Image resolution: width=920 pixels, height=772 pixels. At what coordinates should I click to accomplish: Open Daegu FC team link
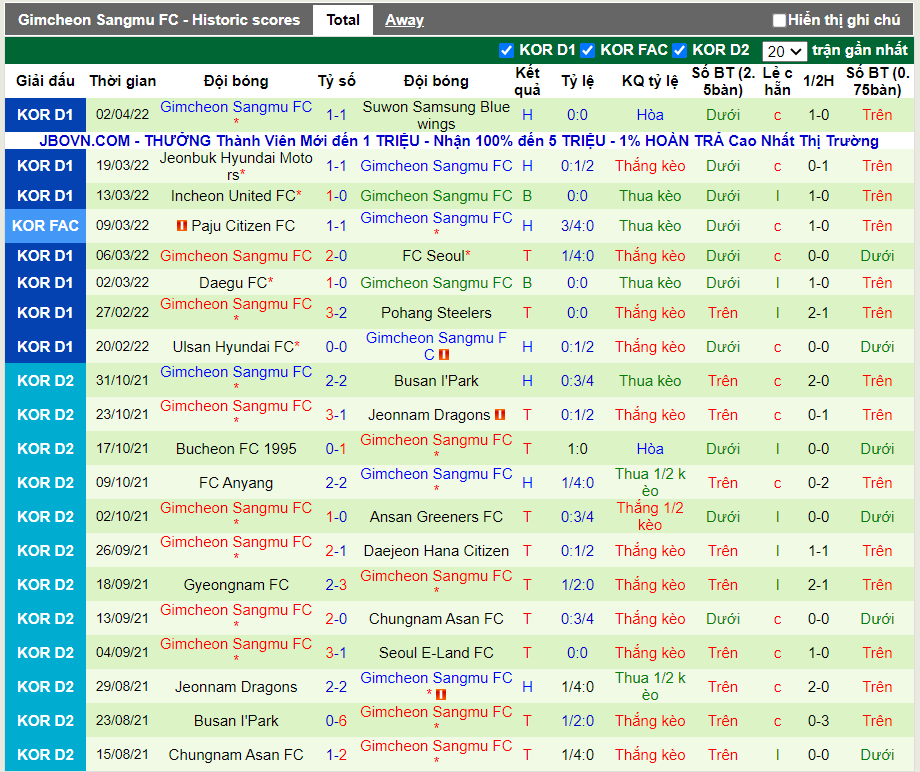coord(233,283)
